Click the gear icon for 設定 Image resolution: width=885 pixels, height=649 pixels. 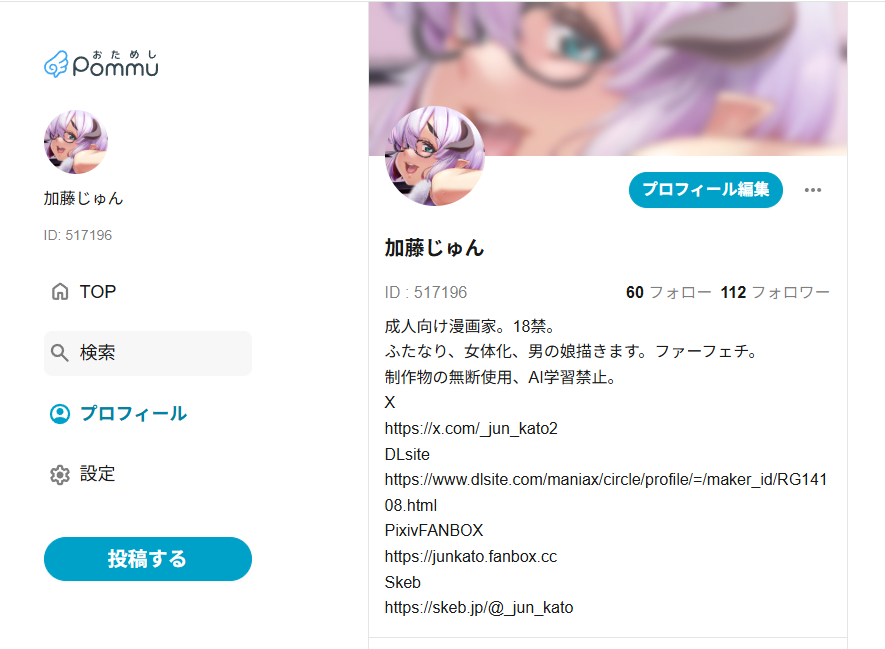(x=60, y=475)
